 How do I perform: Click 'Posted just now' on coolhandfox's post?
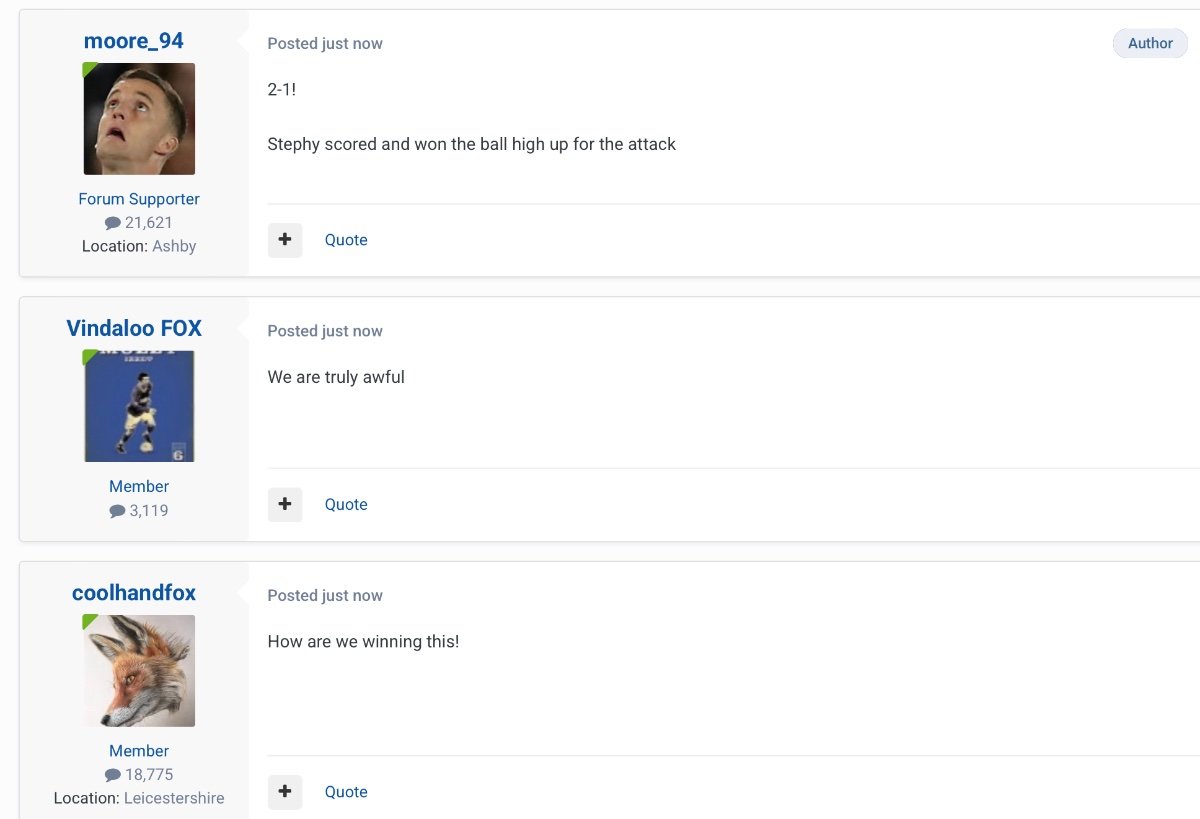325,596
